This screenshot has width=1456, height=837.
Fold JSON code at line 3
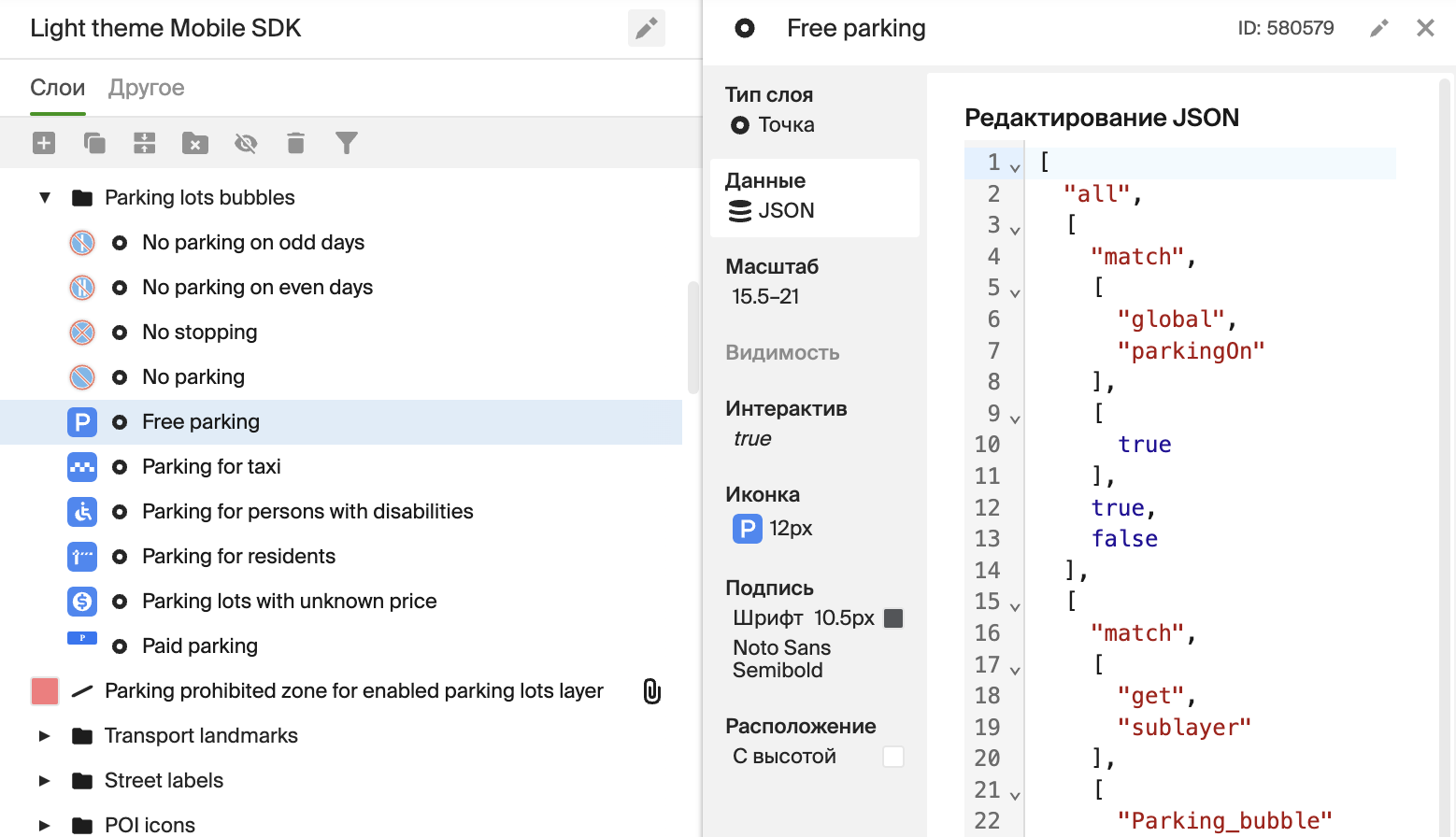coord(1015,231)
